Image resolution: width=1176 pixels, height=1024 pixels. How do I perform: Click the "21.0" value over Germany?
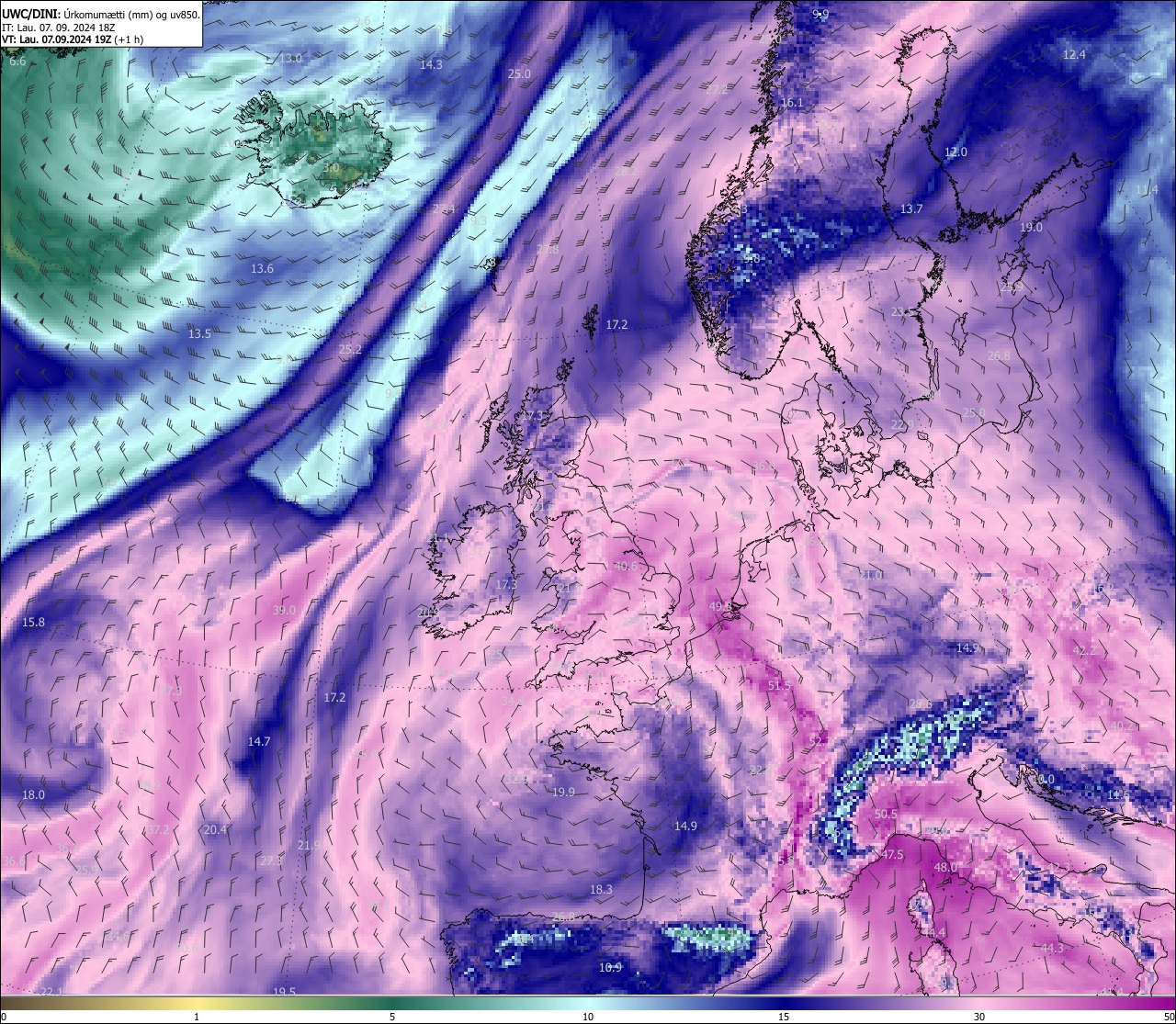click(x=870, y=575)
